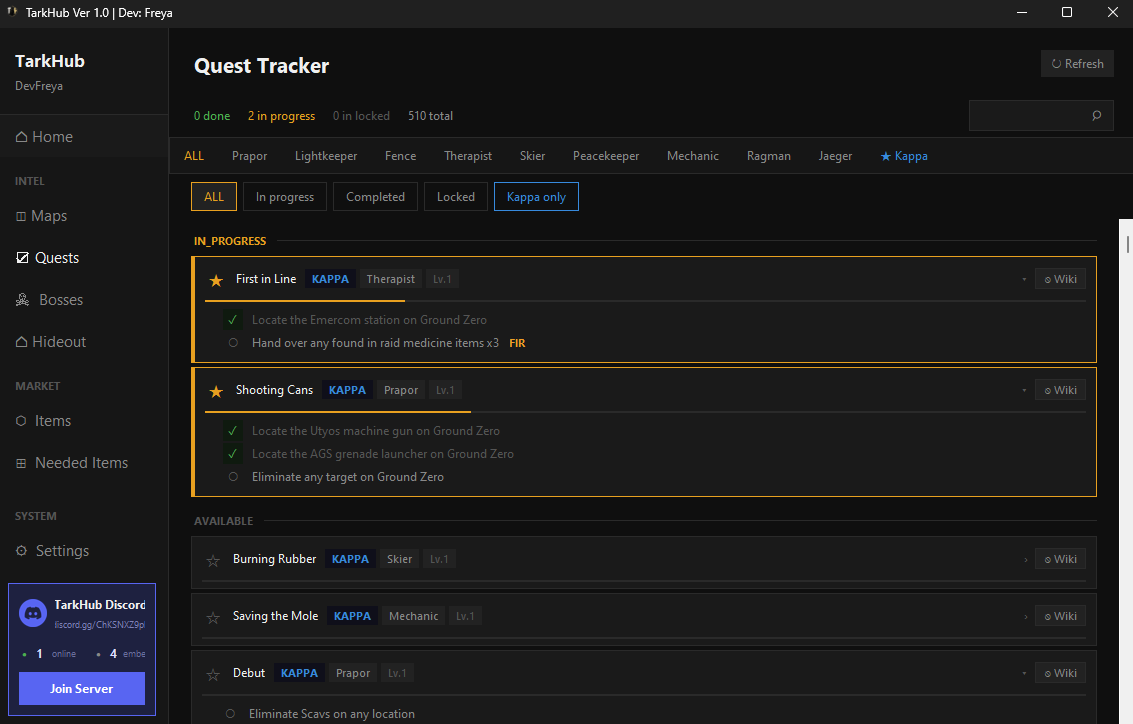The image size is (1133, 724).
Task: Star the Saving the Mole quest
Action: coord(212,617)
